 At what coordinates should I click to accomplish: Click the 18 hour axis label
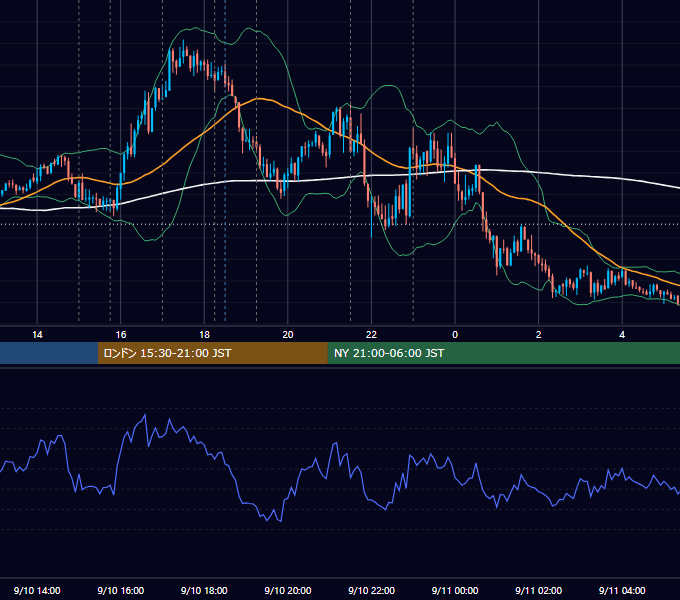pos(204,335)
